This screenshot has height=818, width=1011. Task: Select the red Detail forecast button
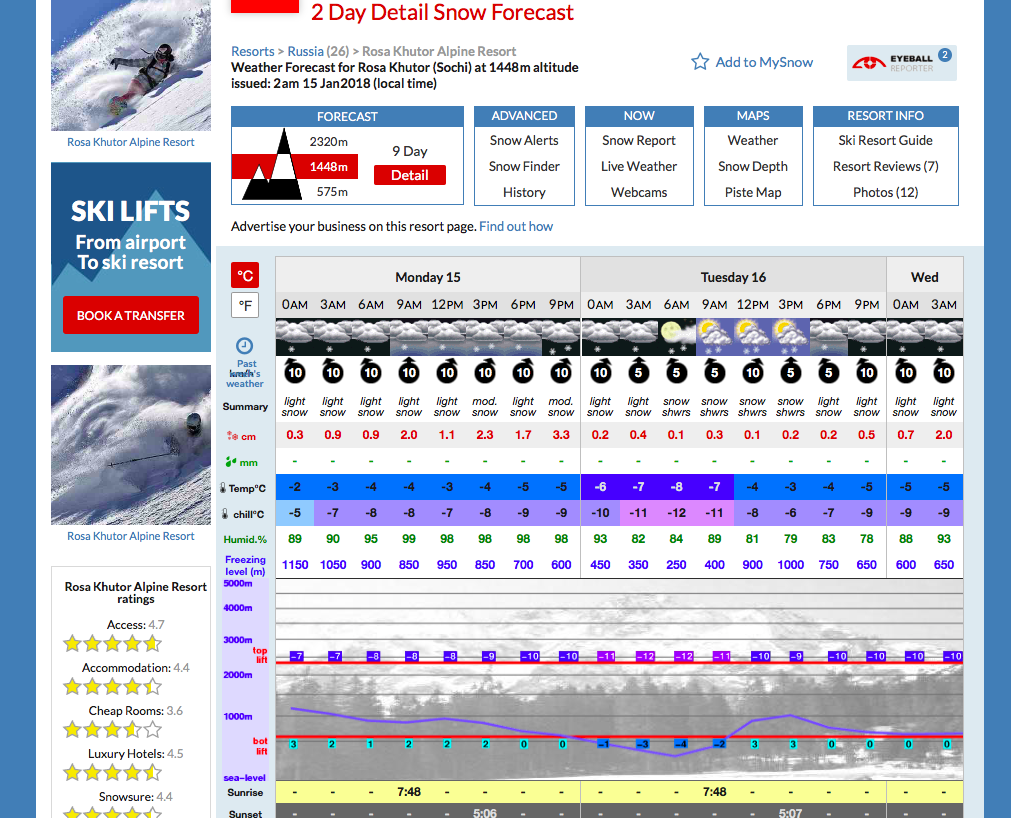click(x=410, y=175)
